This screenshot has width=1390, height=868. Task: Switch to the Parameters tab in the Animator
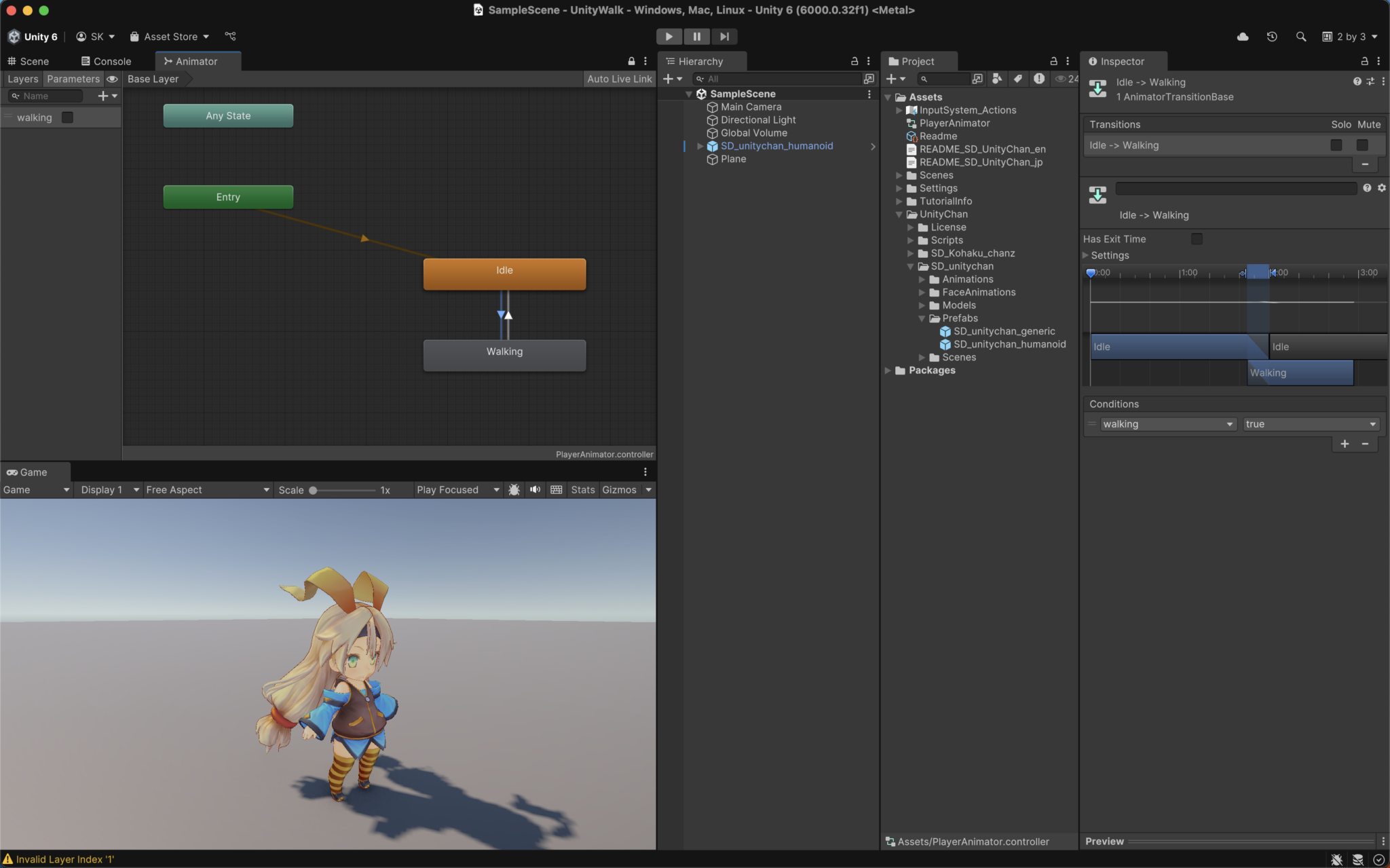pos(73,78)
